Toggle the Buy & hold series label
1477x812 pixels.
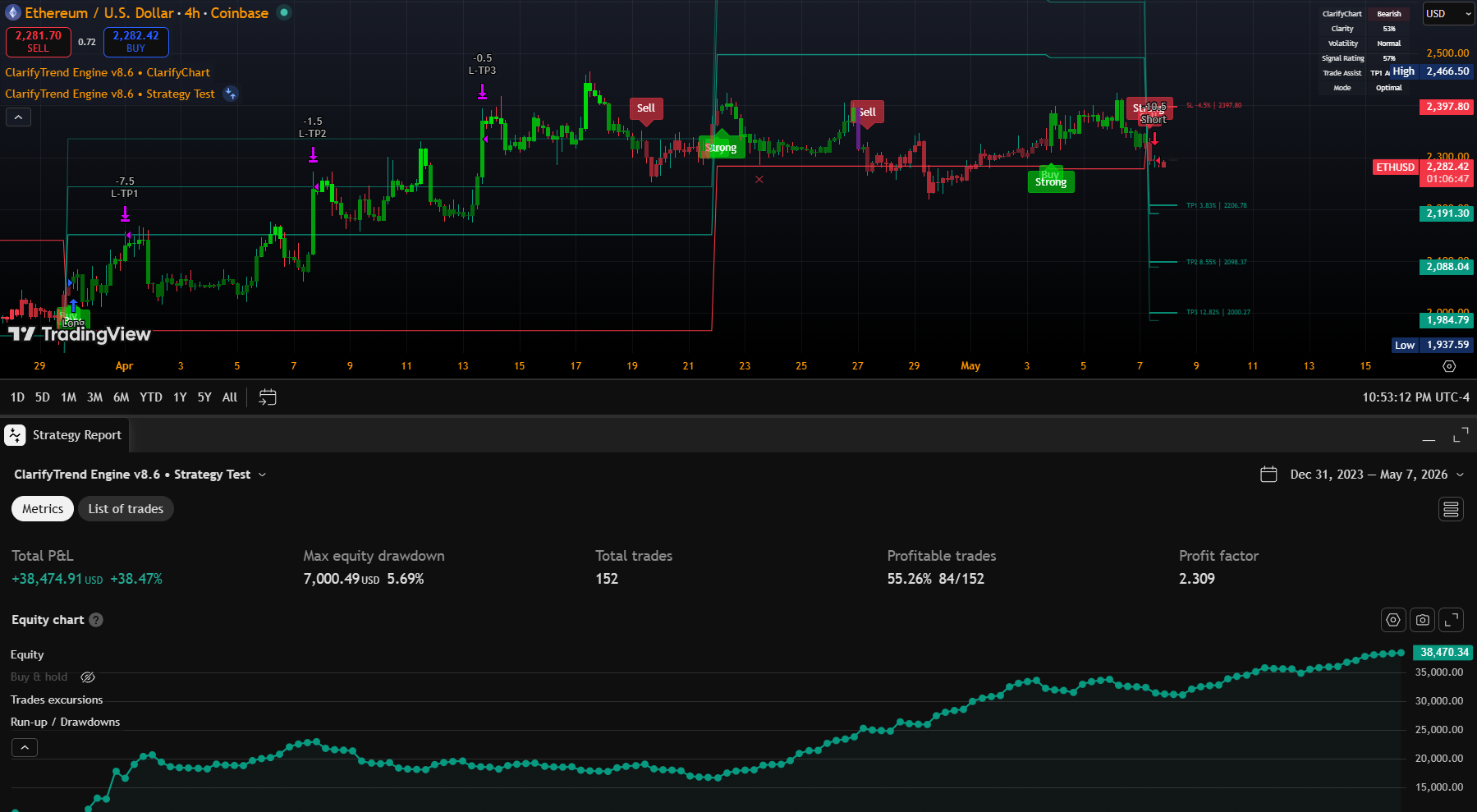pos(39,677)
